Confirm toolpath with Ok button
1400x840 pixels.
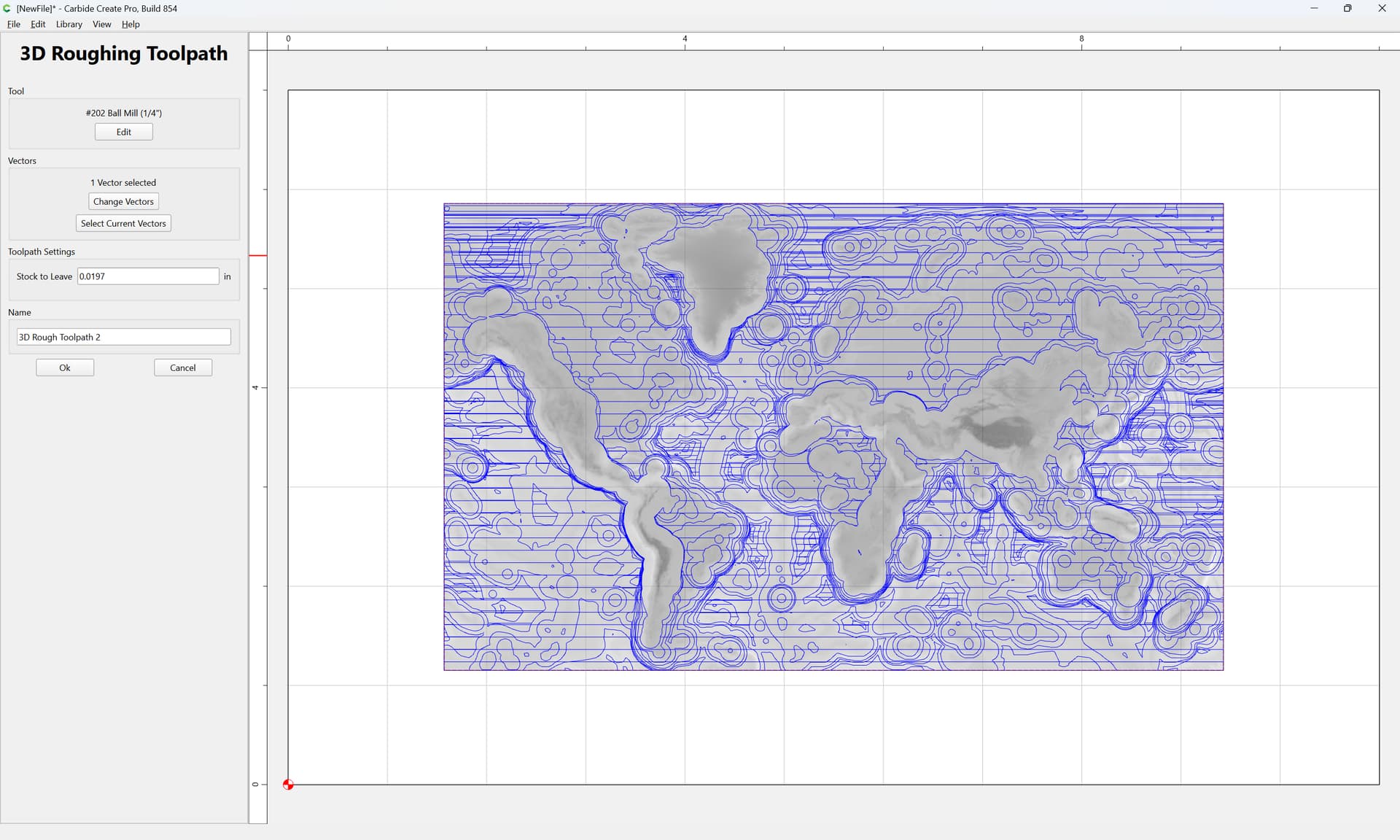tap(65, 367)
